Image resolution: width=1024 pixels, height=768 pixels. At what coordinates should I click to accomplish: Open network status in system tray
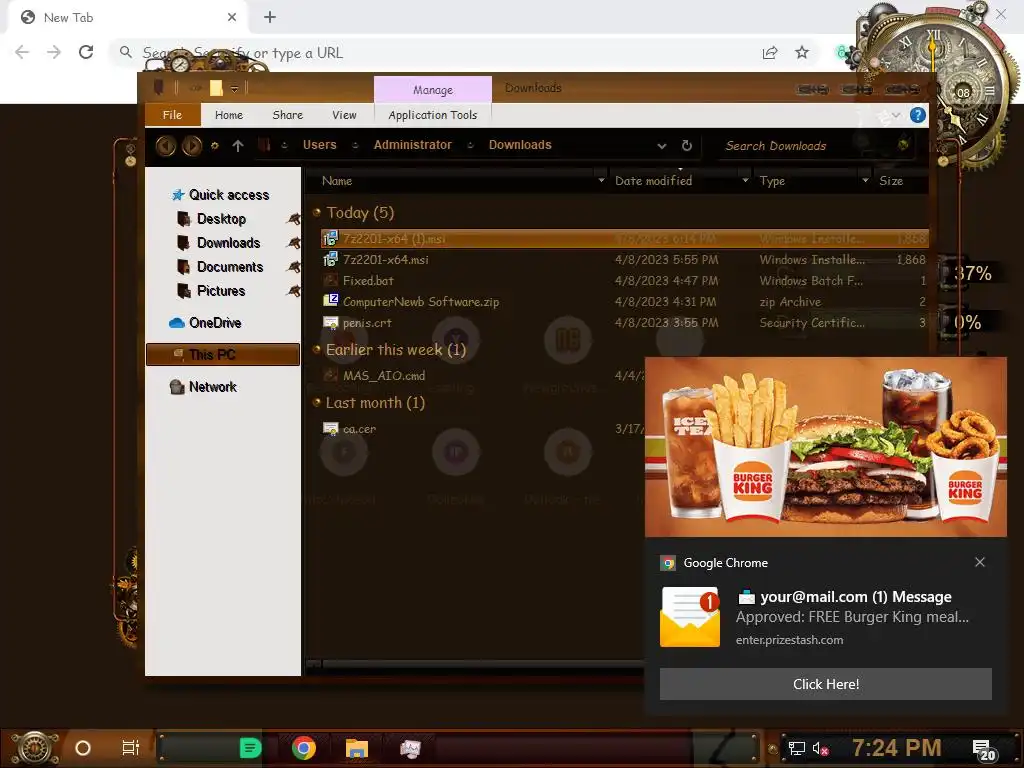point(796,748)
